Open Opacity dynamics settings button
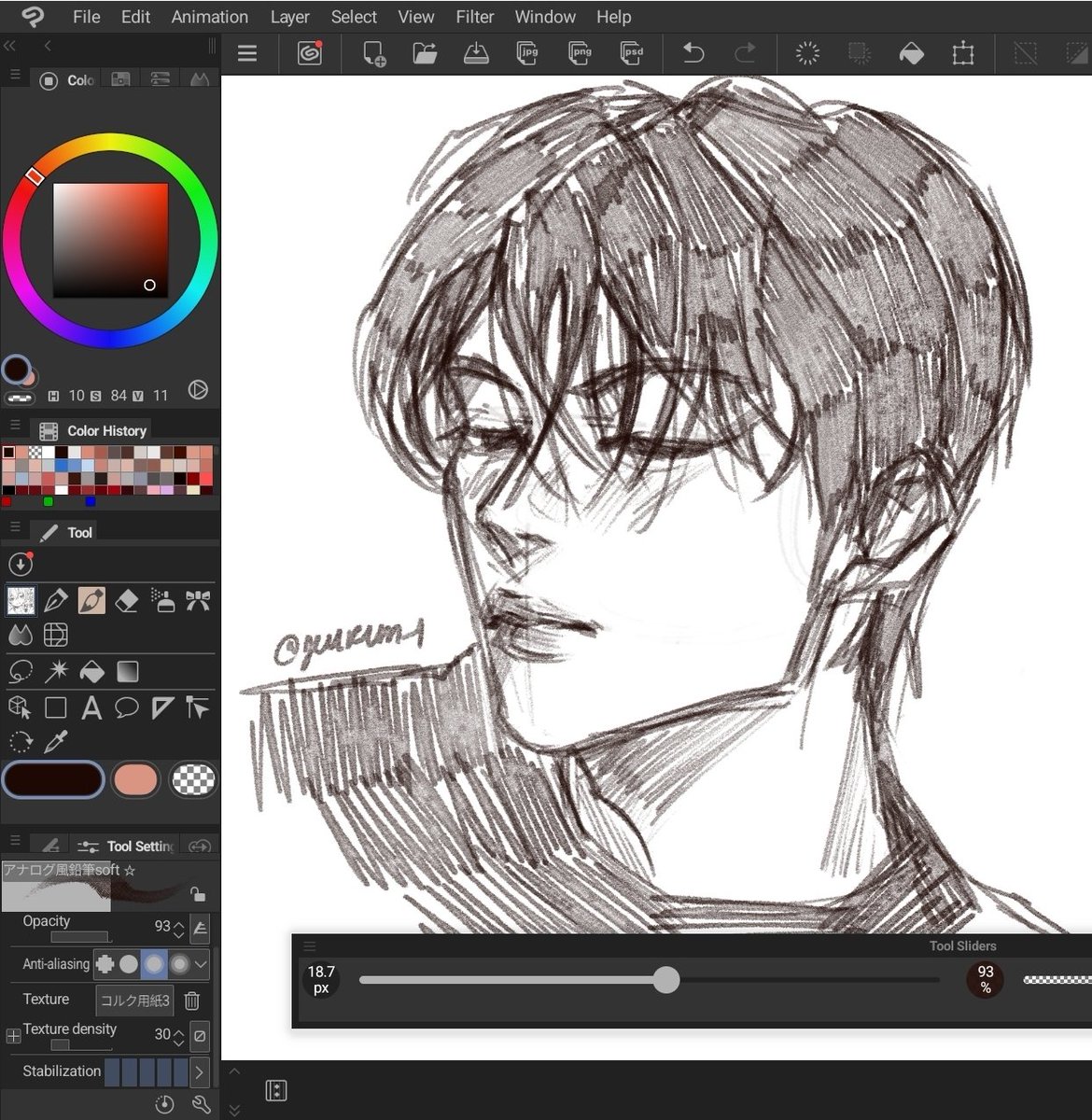Viewport: 1092px width, 1120px height. (199, 928)
